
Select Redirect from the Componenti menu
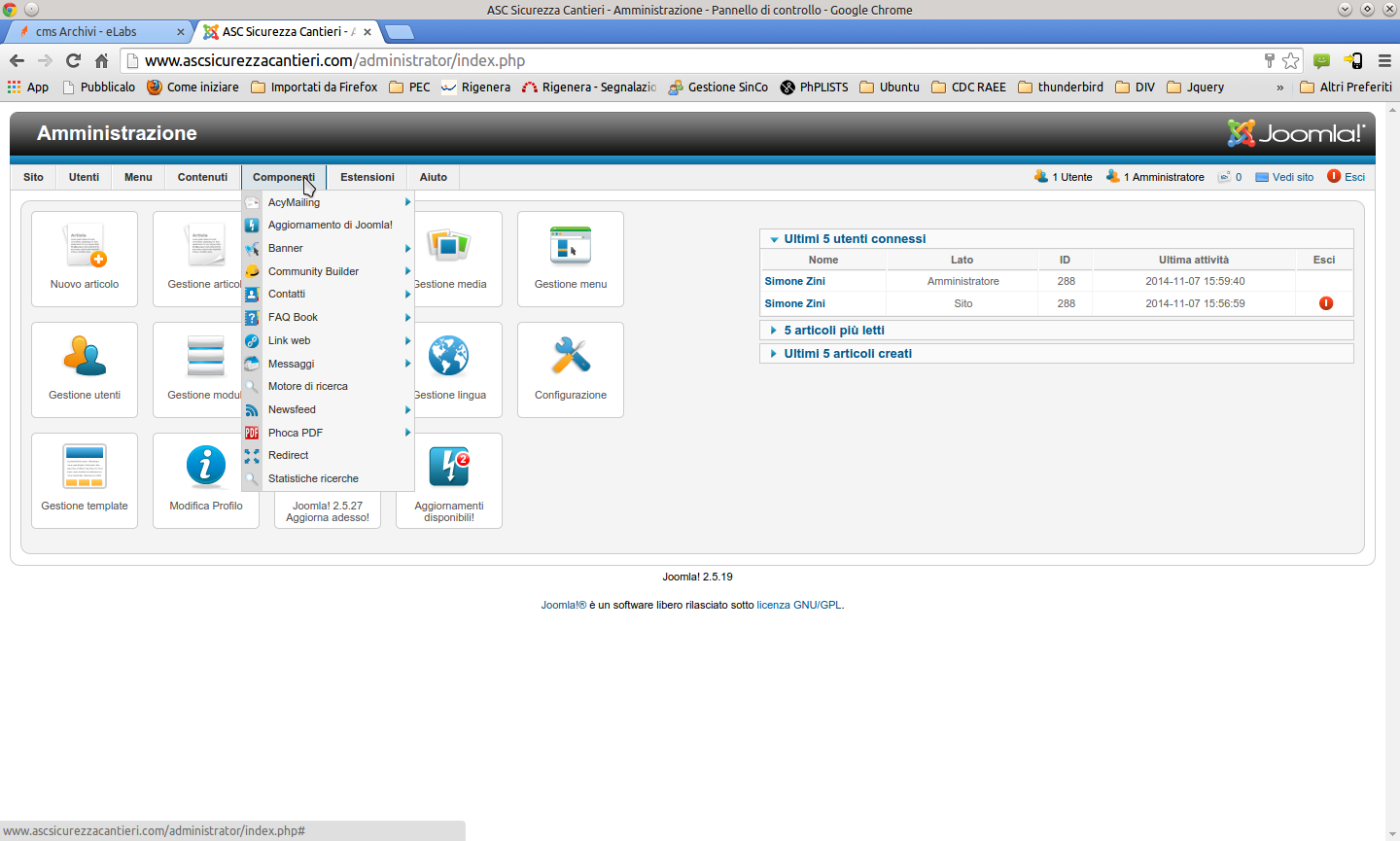(x=329, y=455)
